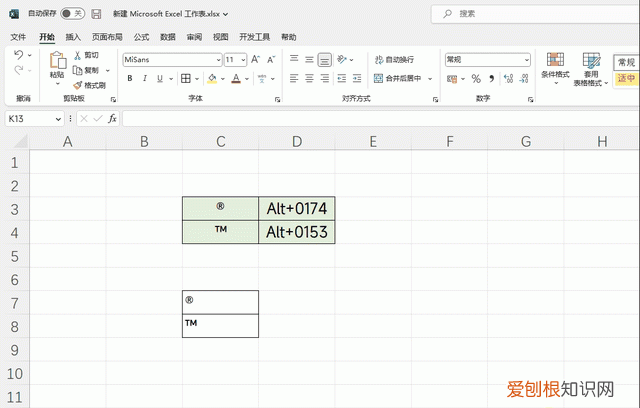Click the increase font size icon

pyautogui.click(x=258, y=60)
